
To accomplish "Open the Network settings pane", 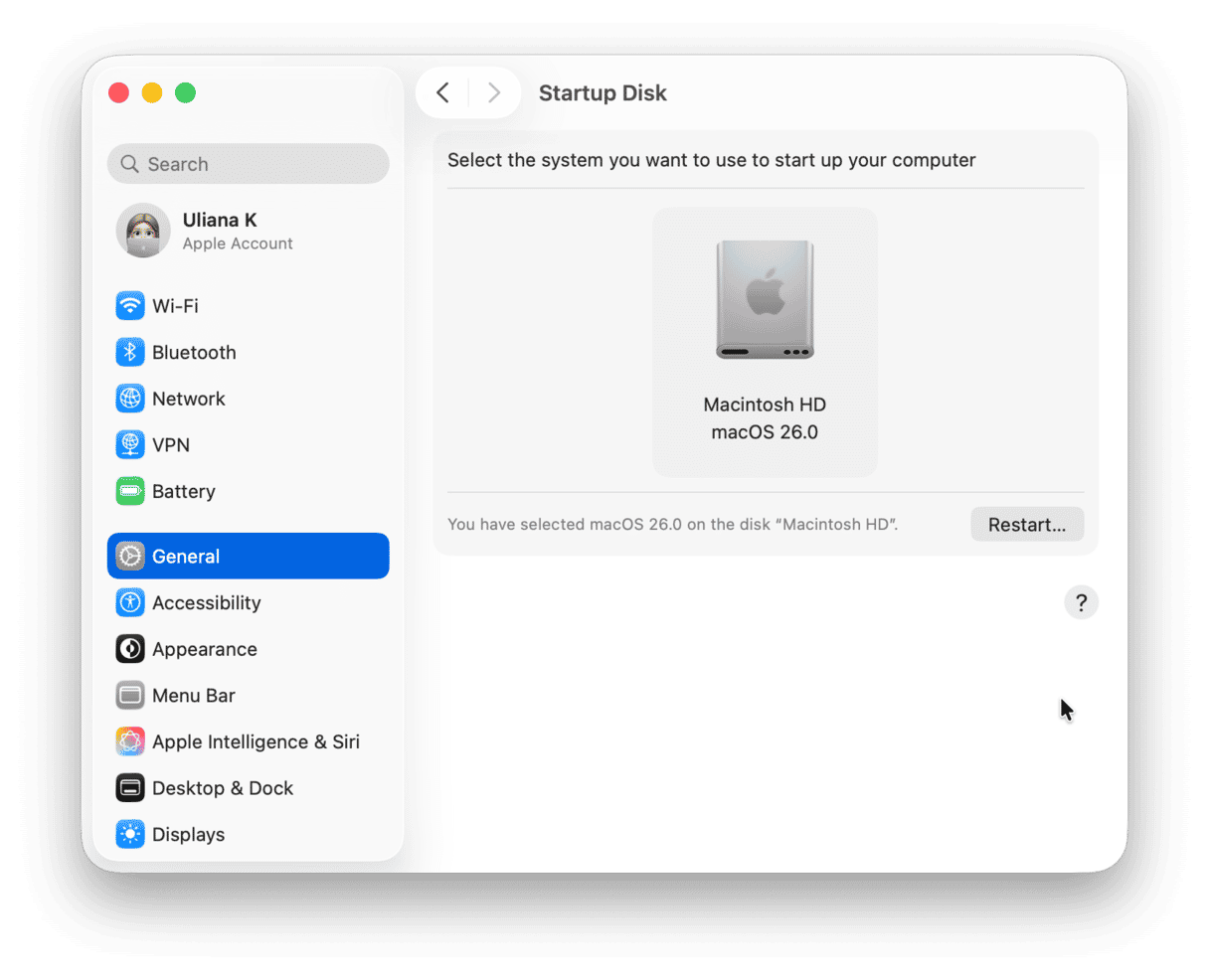I will 249,399.
